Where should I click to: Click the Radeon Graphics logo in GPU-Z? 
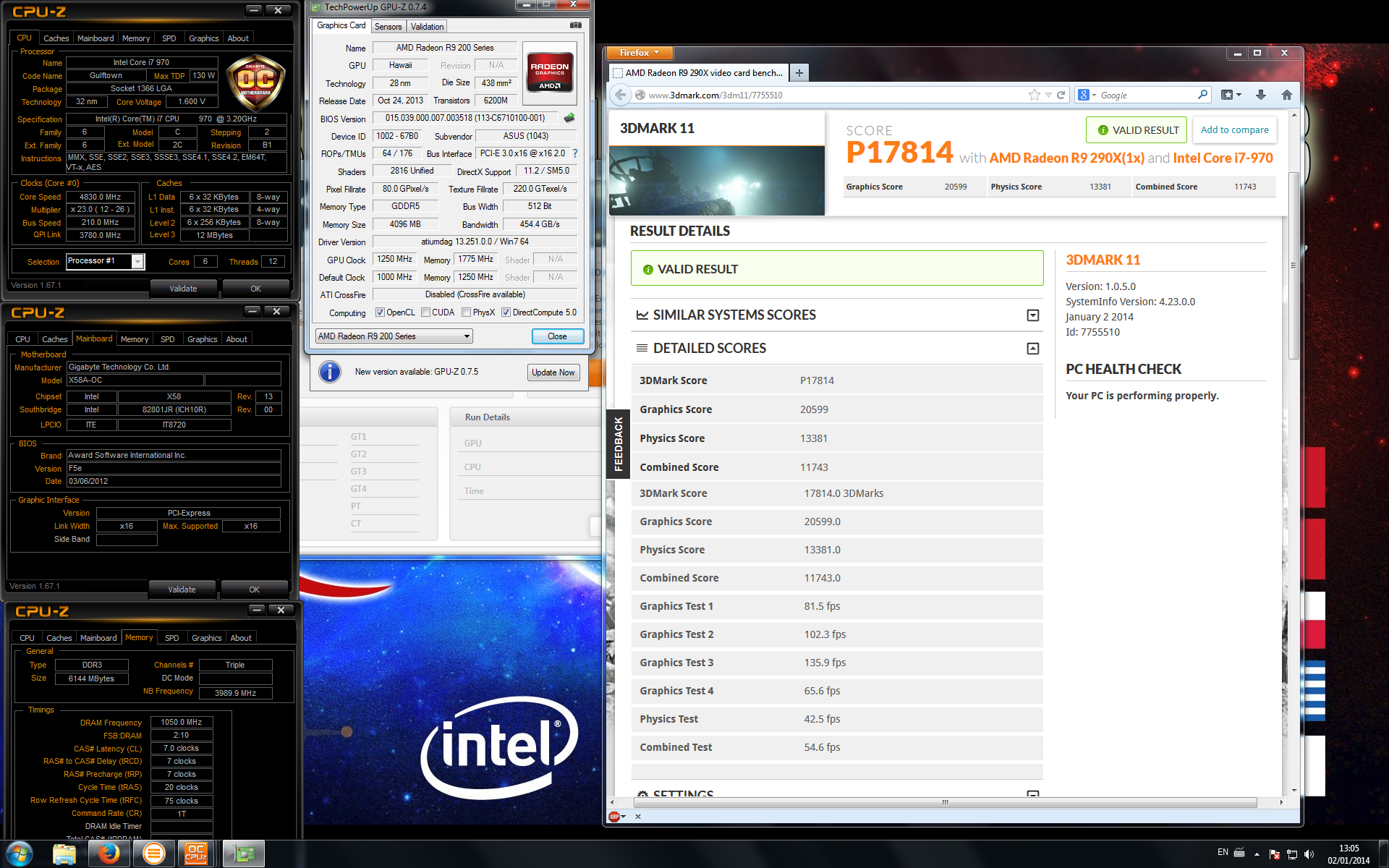[550, 72]
